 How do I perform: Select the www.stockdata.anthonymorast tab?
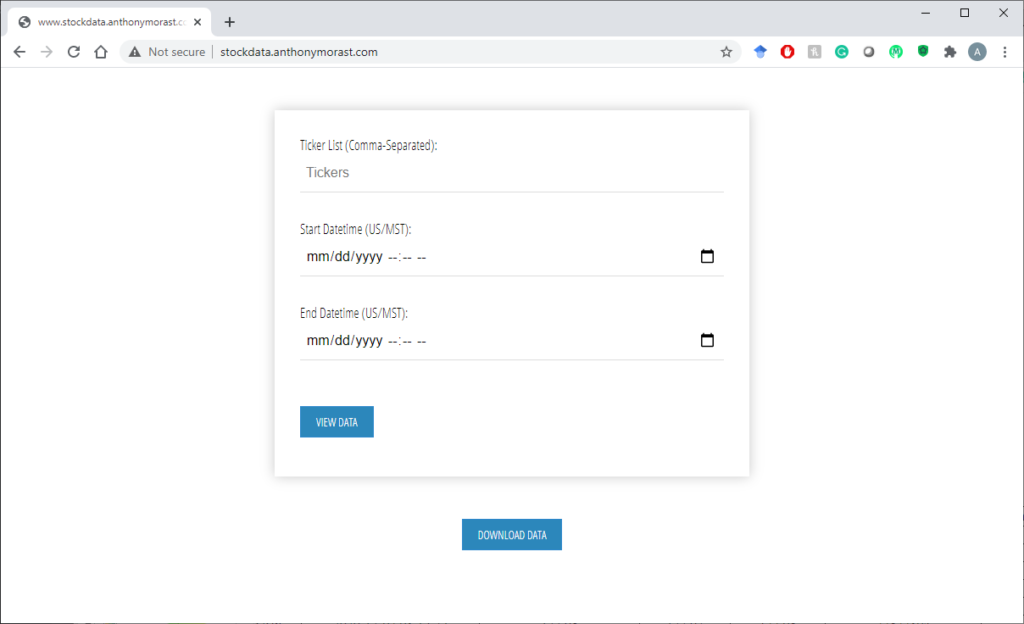(110, 22)
